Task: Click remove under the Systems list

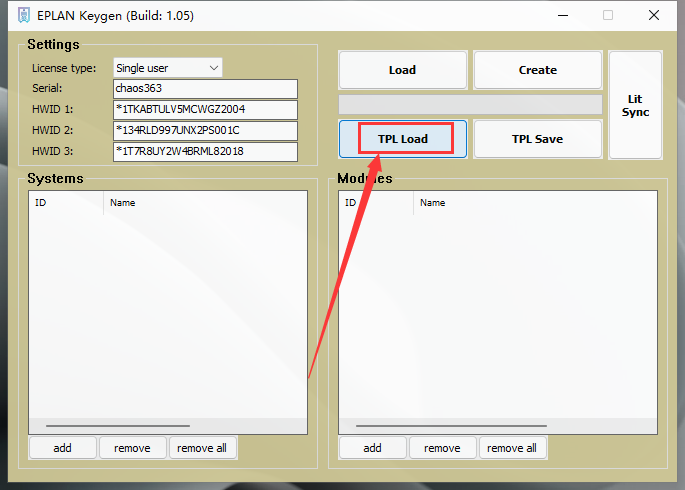Action: (132, 448)
